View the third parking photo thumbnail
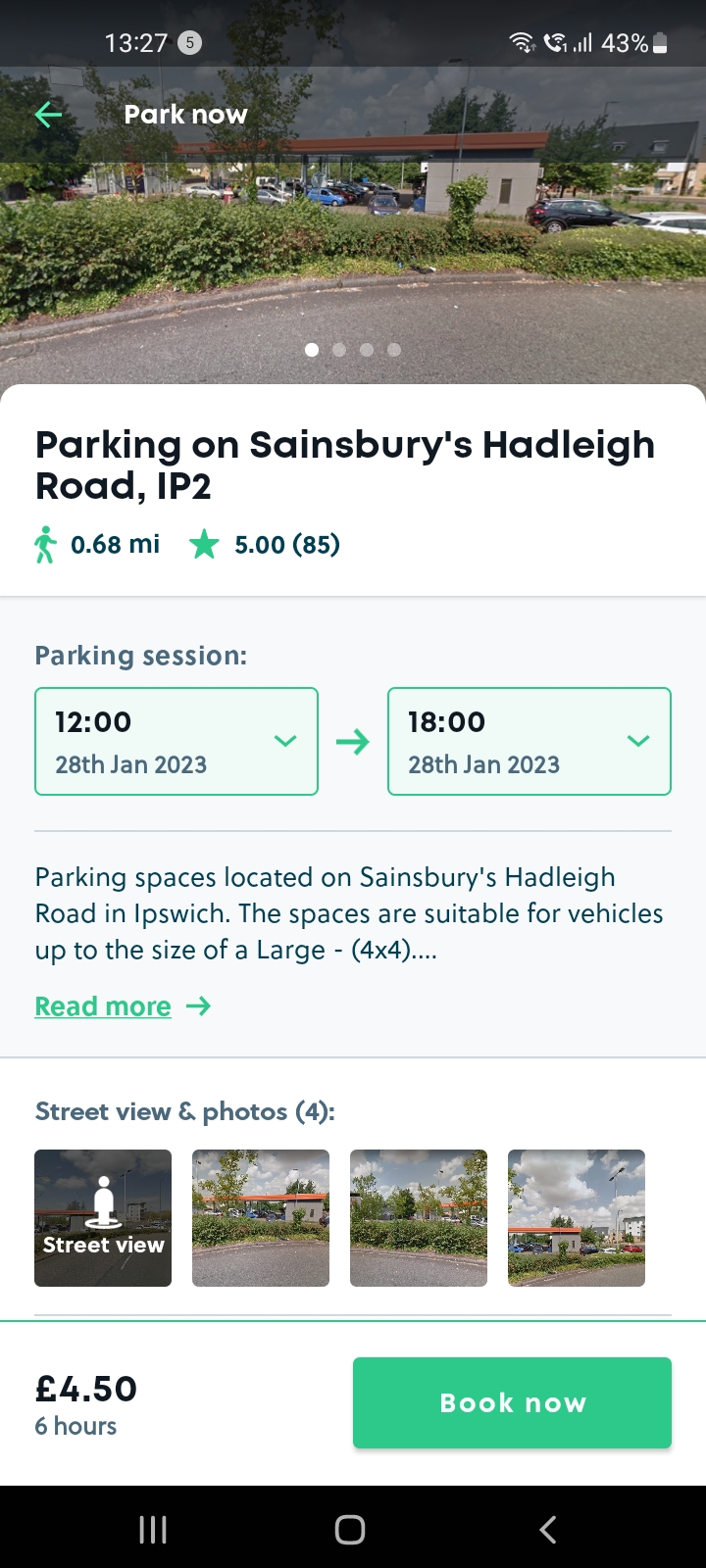Viewport: 706px width, 1568px height. [419, 1218]
